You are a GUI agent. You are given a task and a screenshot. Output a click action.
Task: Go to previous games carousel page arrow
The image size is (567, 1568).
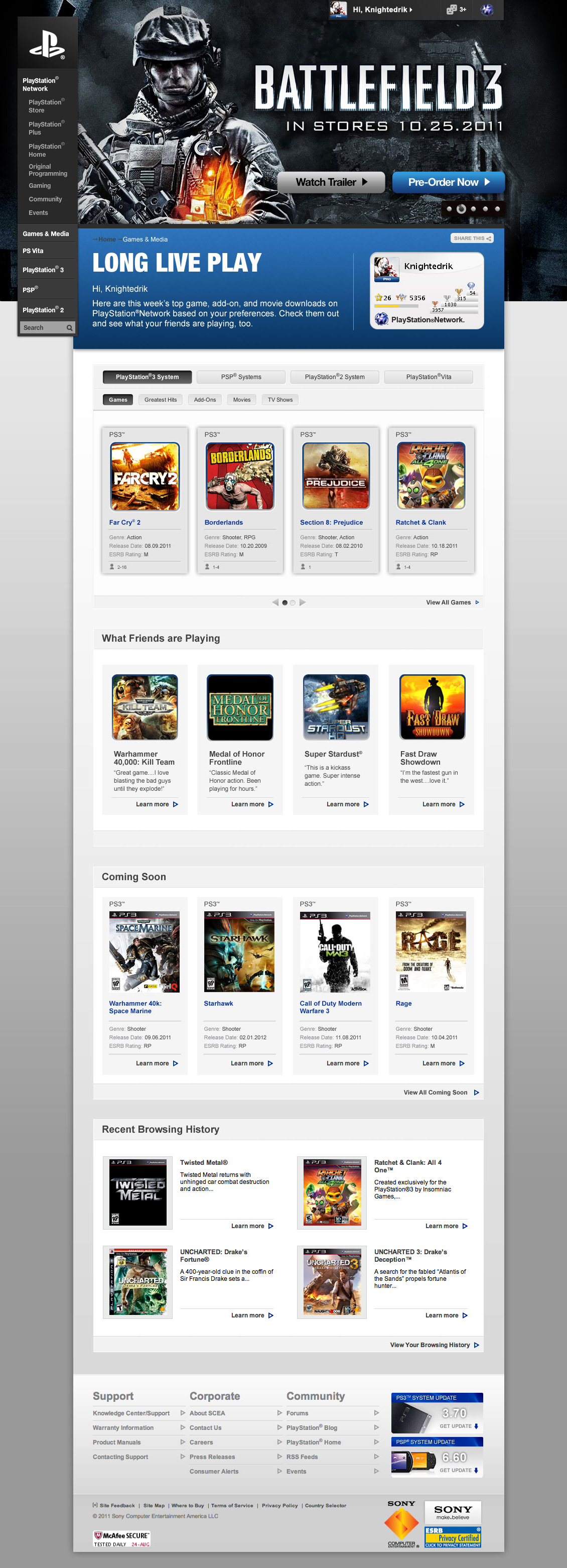(275, 602)
